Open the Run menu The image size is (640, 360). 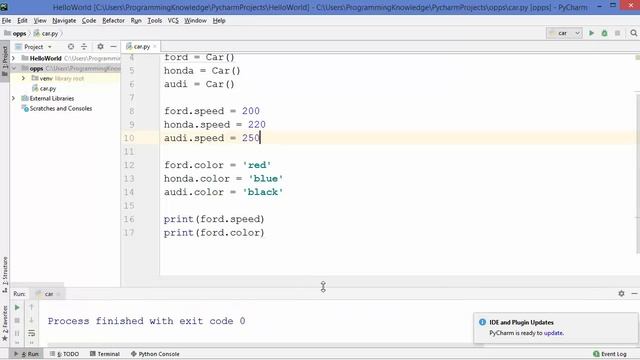coord(136,20)
